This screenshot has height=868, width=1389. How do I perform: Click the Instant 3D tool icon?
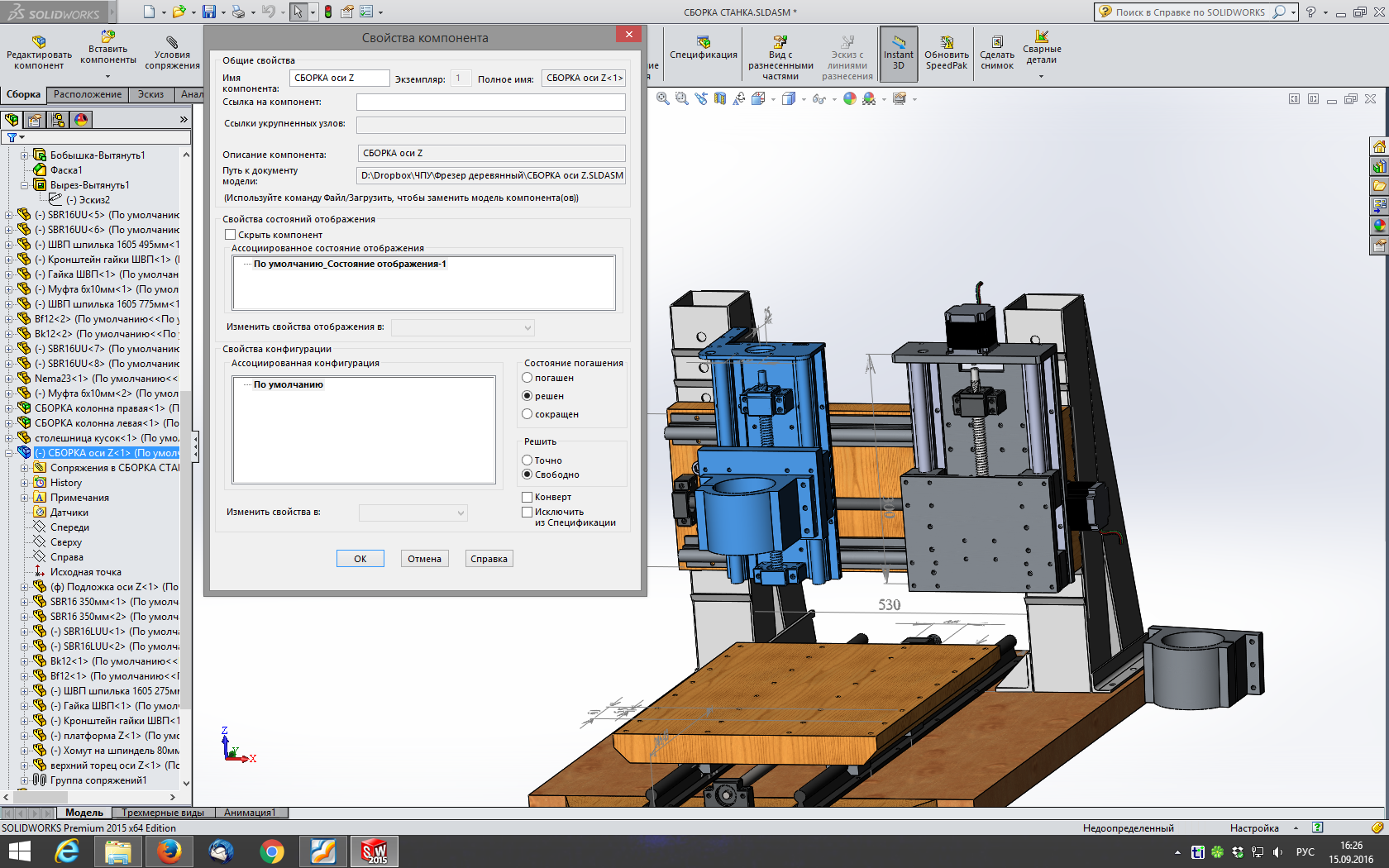898,43
